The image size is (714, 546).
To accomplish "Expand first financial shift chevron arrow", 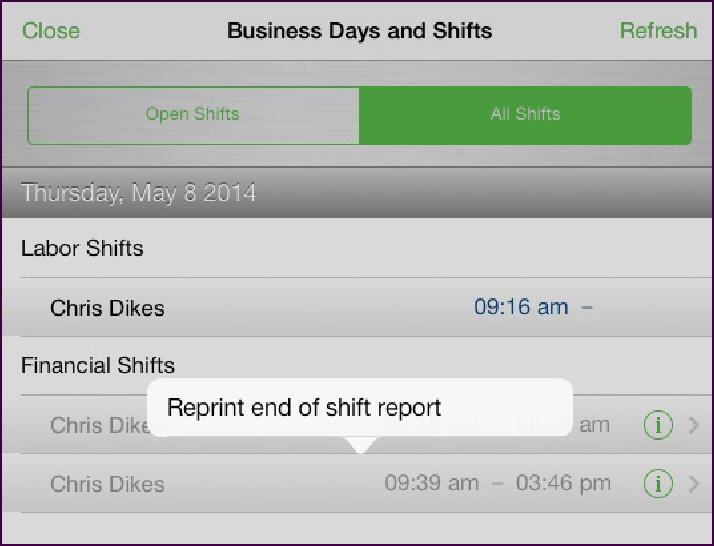I will click(694, 425).
